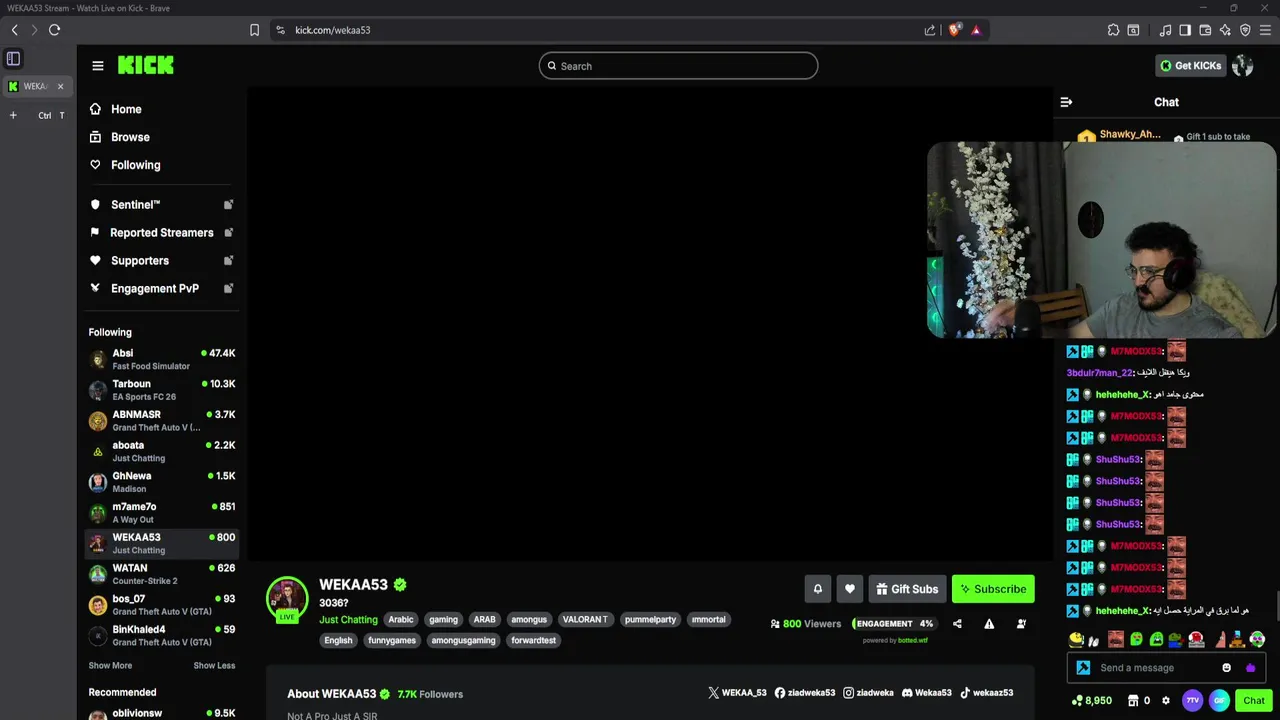Image resolution: width=1280 pixels, height=720 pixels.
Task: Open Brave VPN shield icon
Action: 1245,30
